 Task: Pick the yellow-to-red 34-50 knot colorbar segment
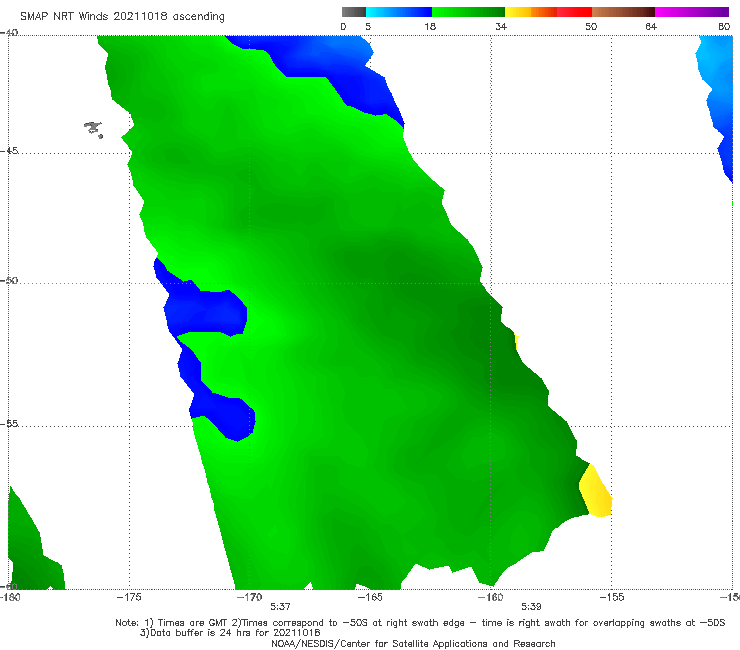548,12
